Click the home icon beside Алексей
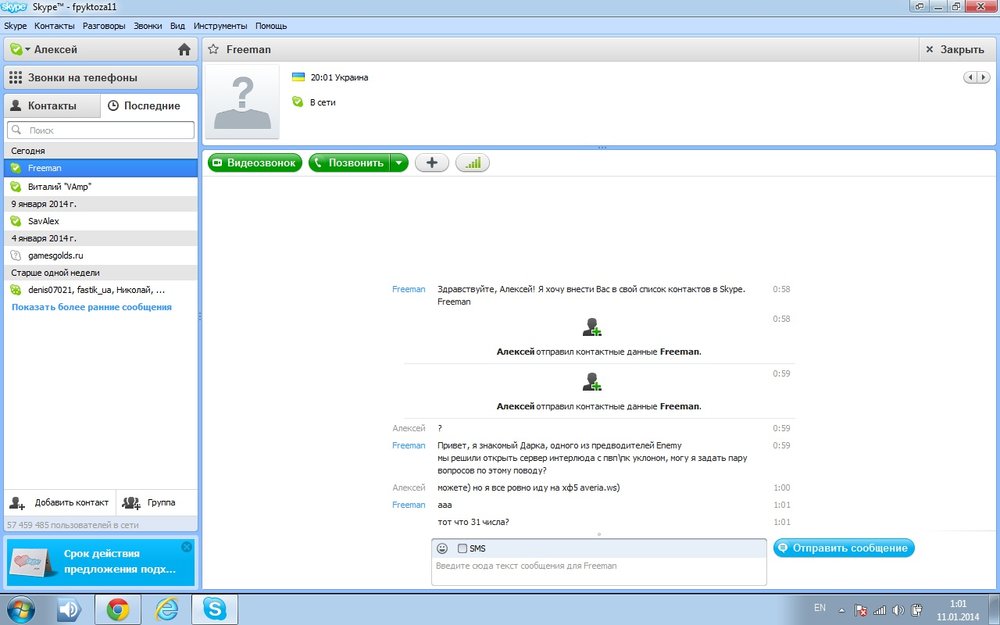This screenshot has height=625, width=1000. [184, 49]
